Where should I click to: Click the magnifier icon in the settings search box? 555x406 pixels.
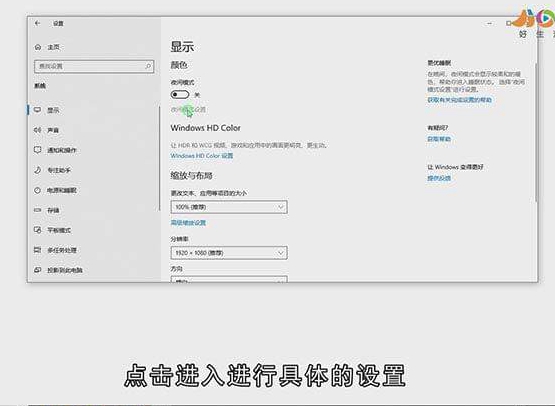tap(148, 66)
